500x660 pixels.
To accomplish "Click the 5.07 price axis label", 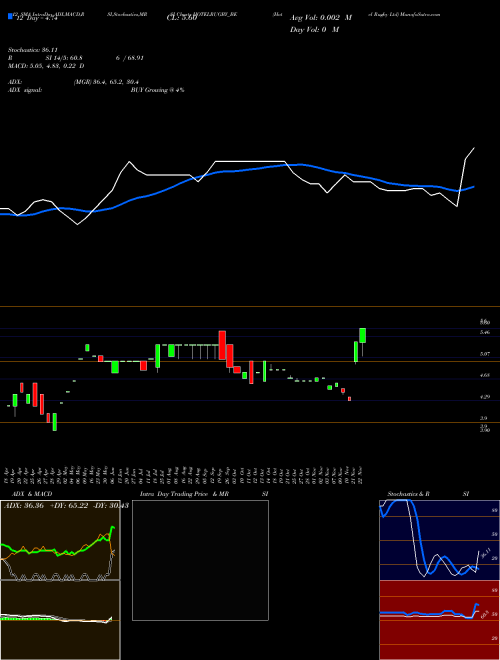I will (485, 354).
